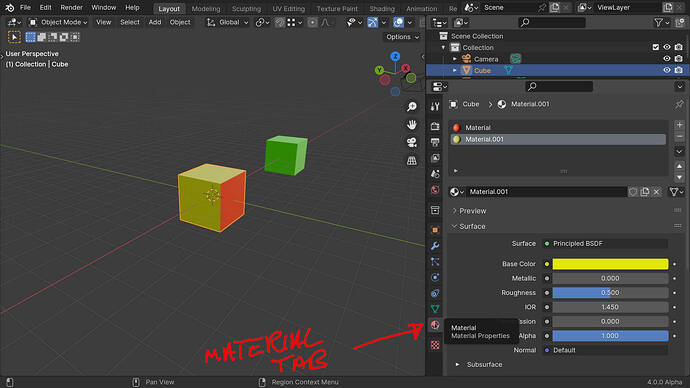Open the Material properties tab
Image resolution: width=690 pixels, height=388 pixels.
tap(435, 325)
